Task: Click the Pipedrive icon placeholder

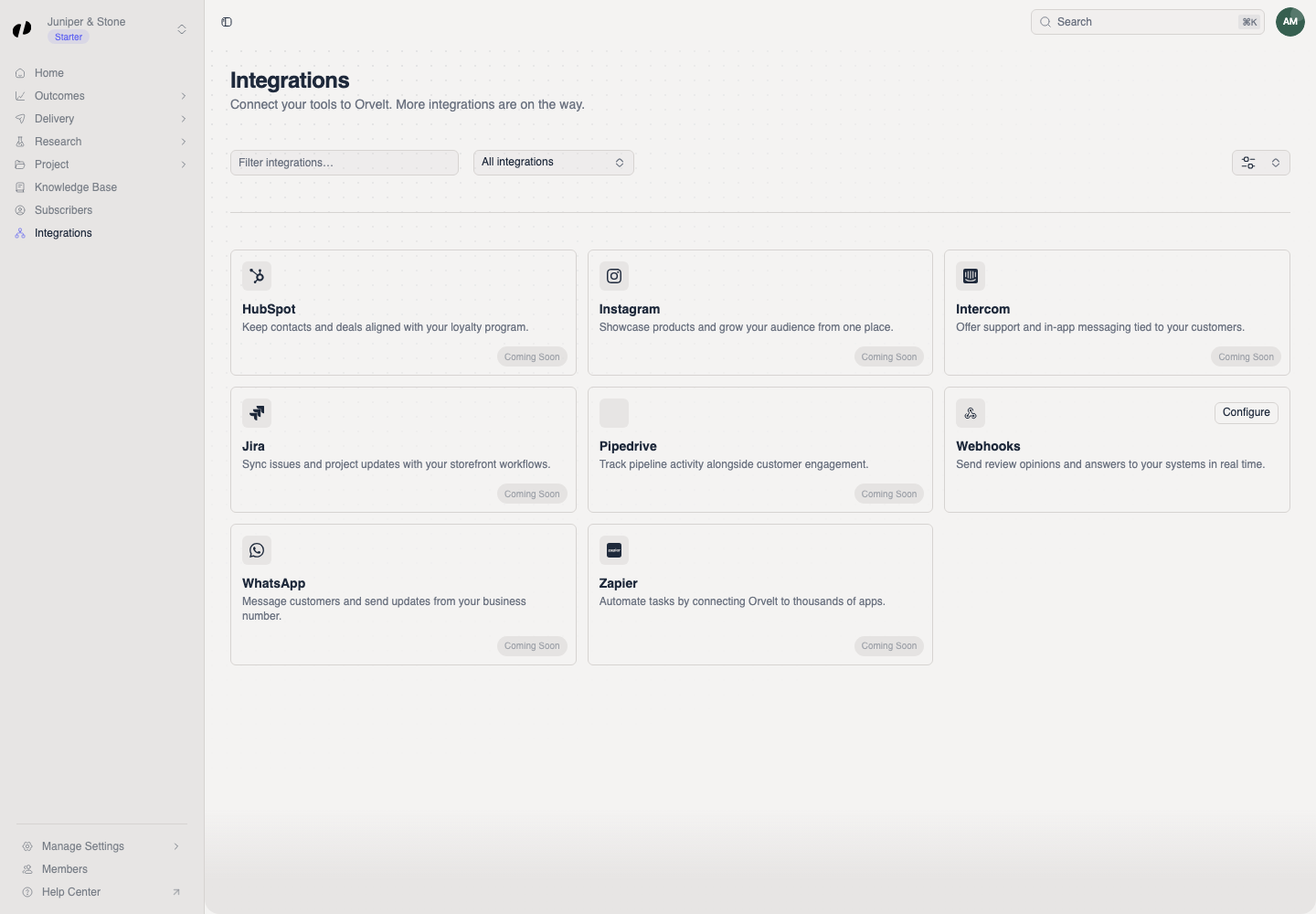Action: pyautogui.click(x=614, y=413)
